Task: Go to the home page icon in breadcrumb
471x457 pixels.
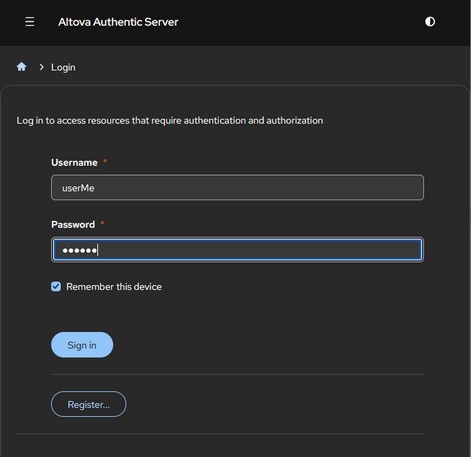Action: pyautogui.click(x=22, y=67)
